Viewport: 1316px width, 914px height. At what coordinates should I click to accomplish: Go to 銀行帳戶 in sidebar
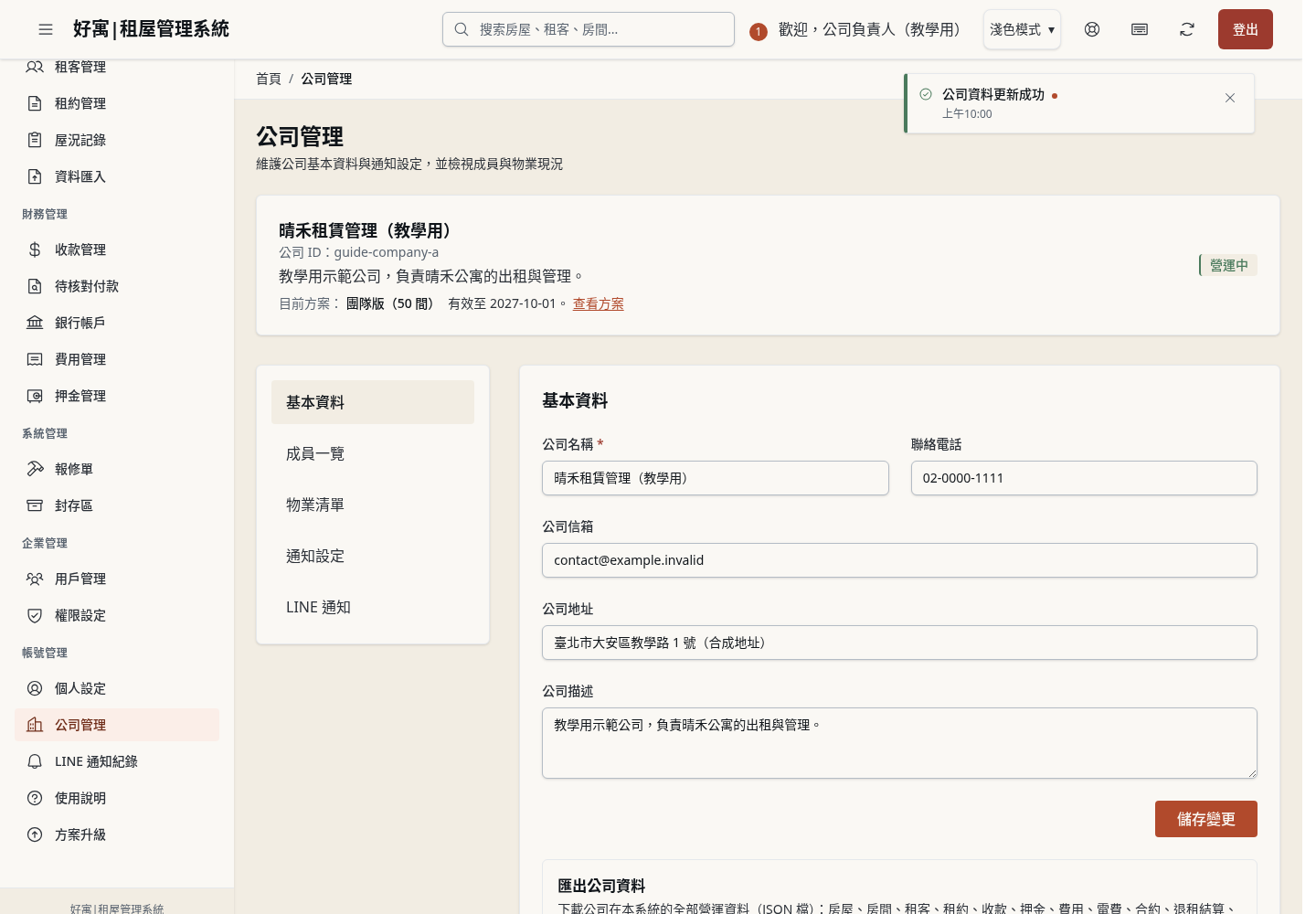tap(117, 323)
